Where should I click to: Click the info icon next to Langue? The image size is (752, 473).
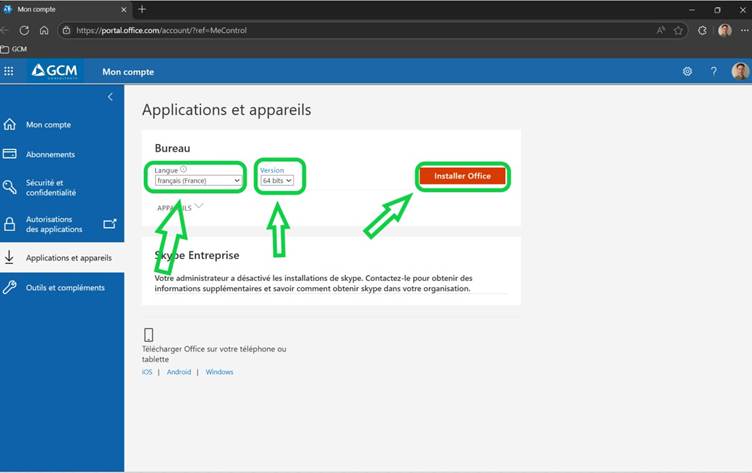(x=183, y=169)
